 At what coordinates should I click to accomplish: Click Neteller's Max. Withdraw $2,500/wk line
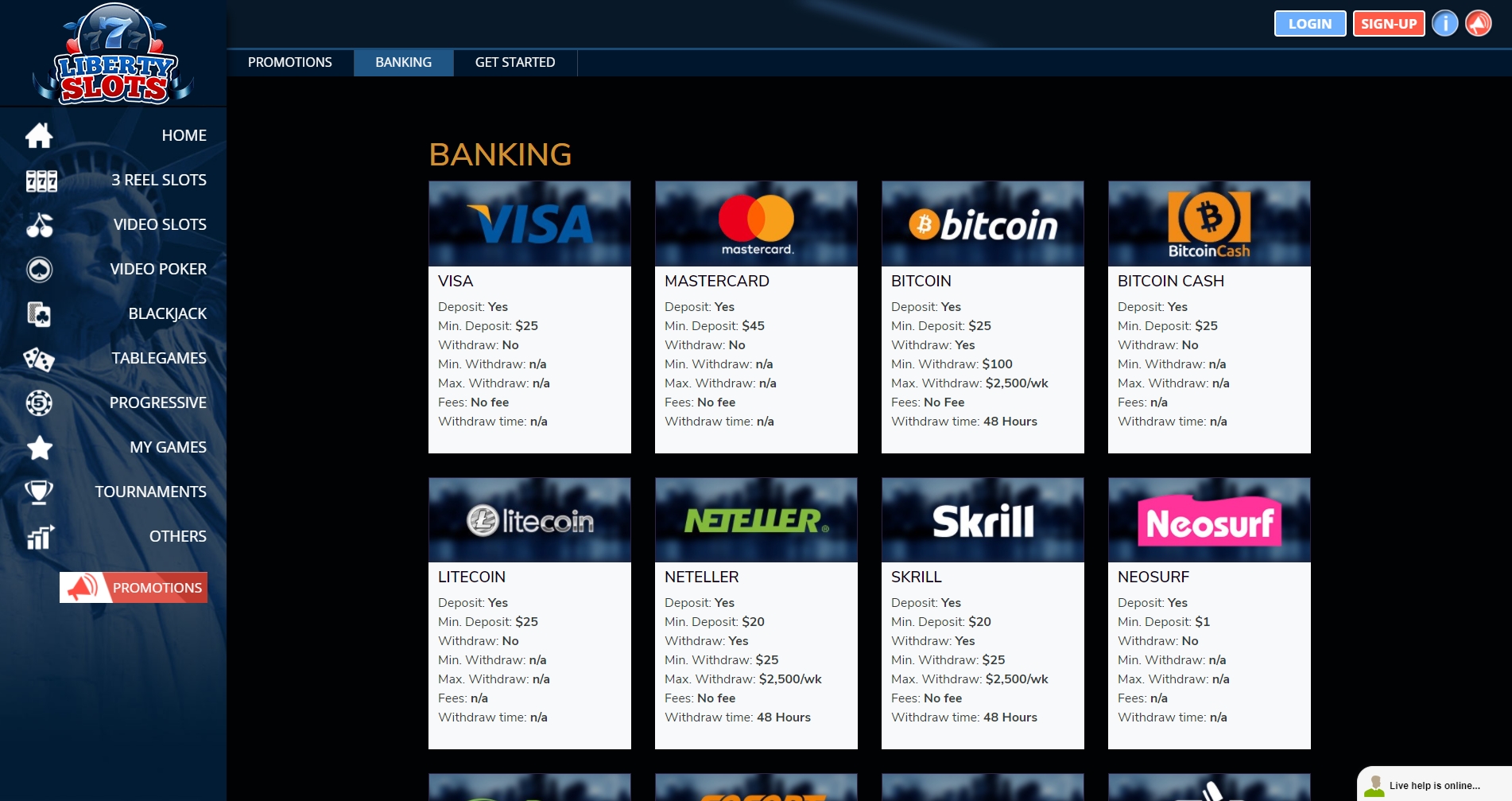click(743, 679)
